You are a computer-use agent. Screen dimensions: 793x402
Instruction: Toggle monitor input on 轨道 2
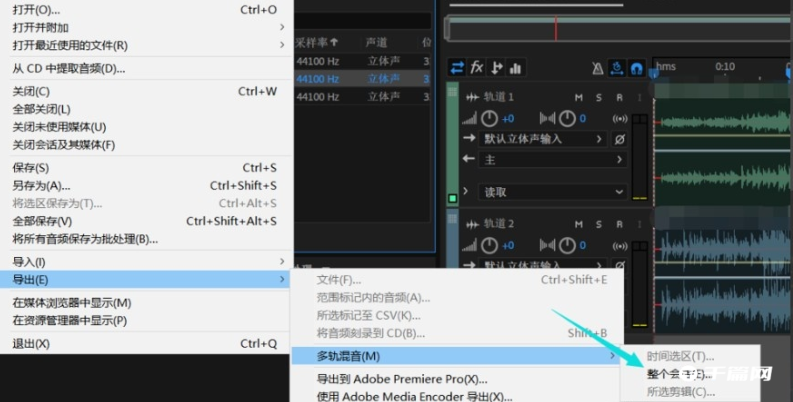(x=620, y=246)
